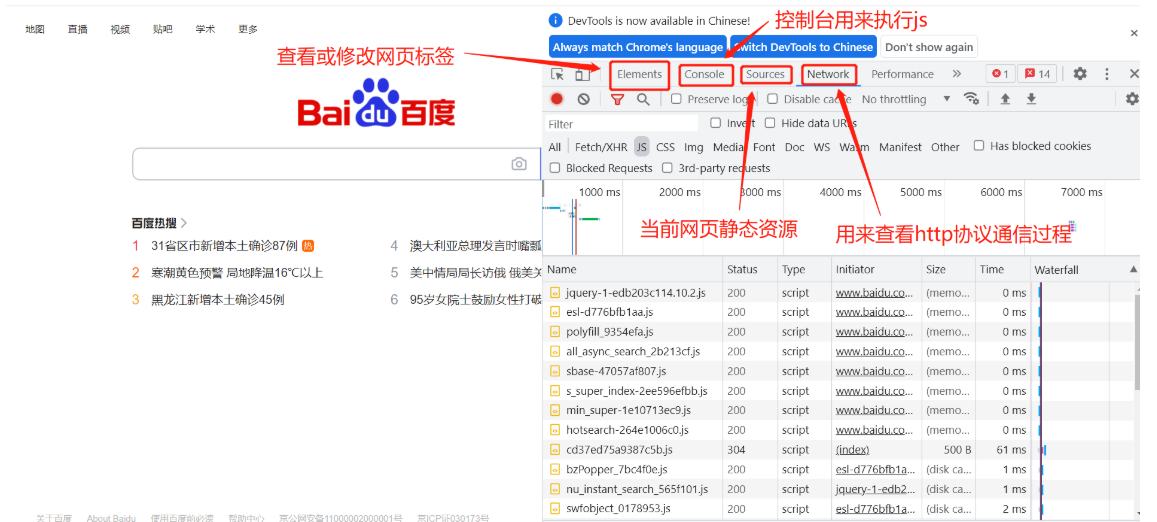Click the Baidu search input box
This screenshot has width=1157, height=522.
click(336, 164)
